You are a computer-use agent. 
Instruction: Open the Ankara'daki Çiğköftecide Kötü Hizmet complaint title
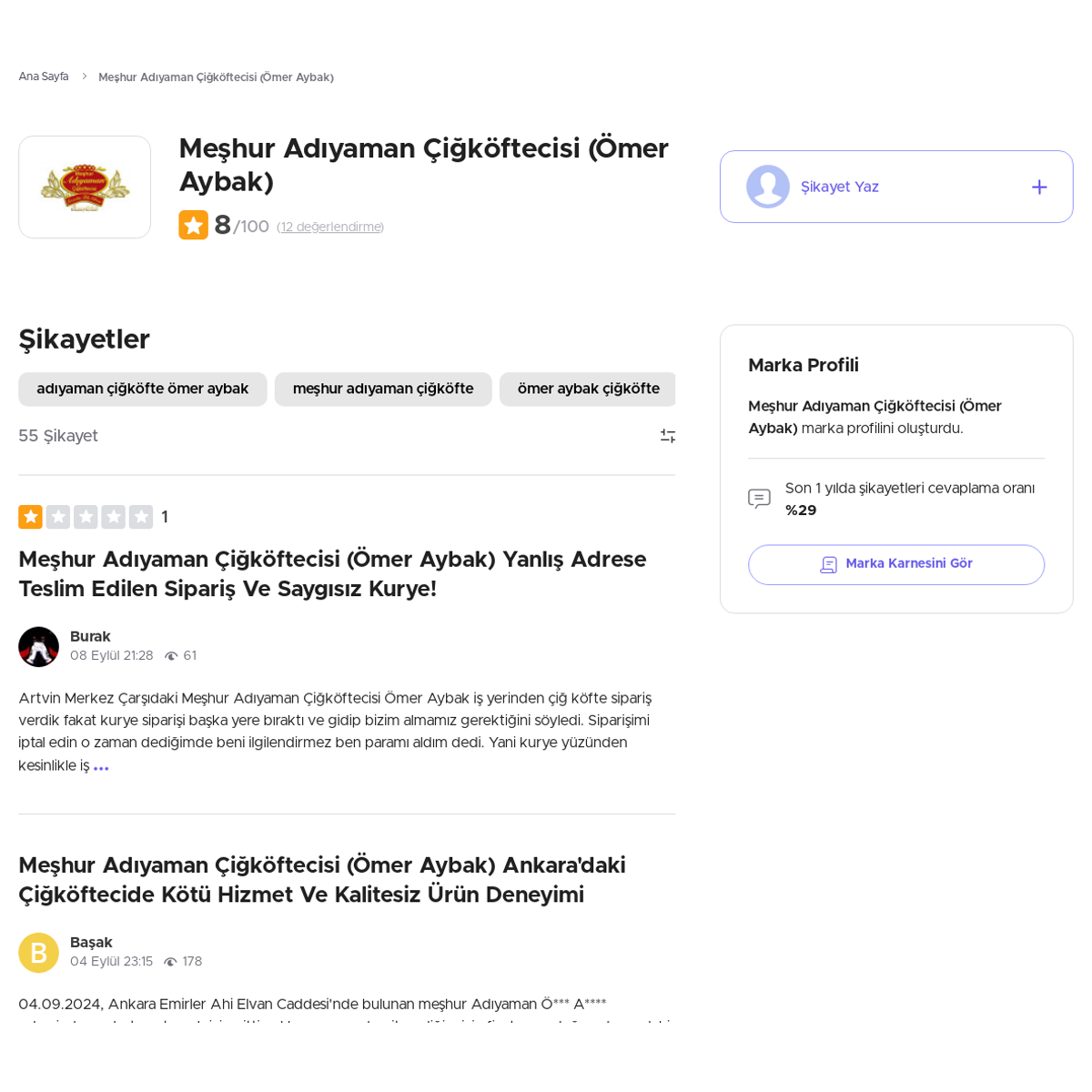click(322, 880)
